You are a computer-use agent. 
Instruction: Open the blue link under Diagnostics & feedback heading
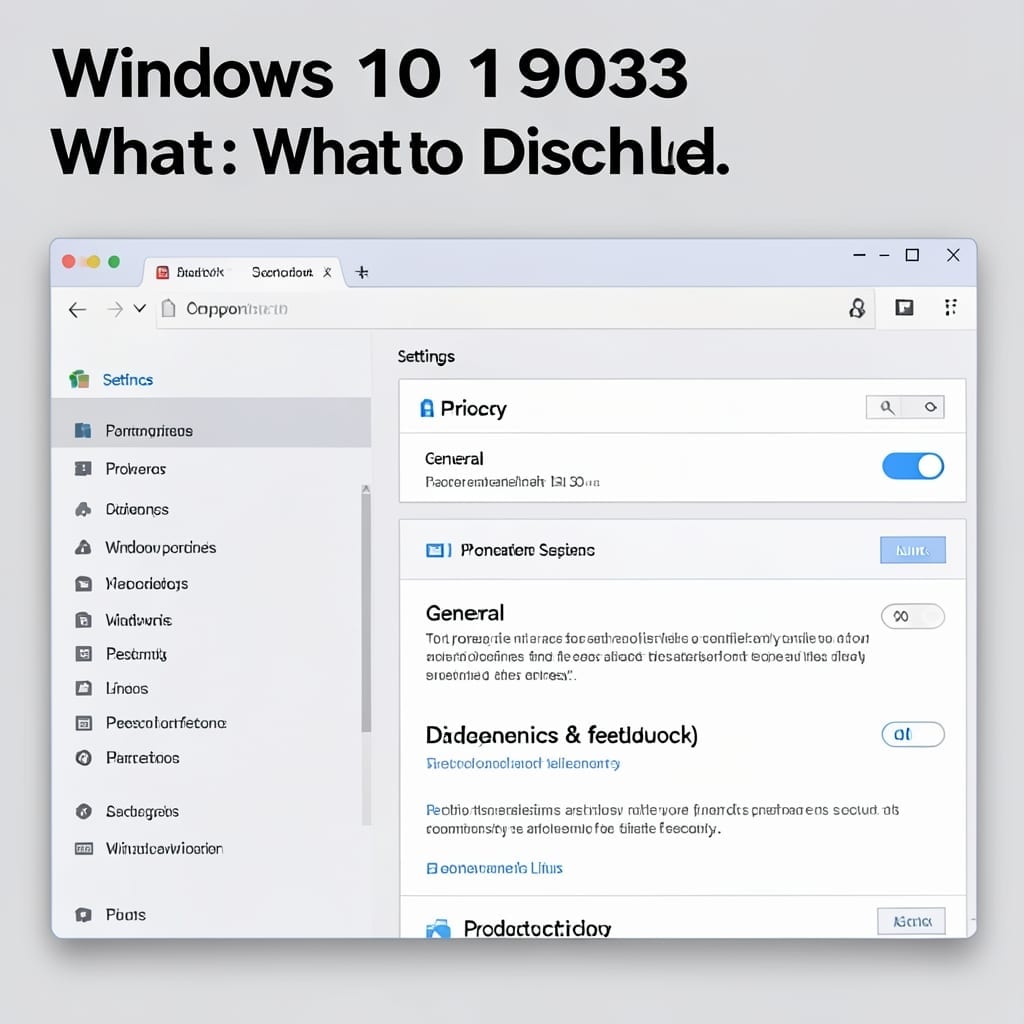[x=523, y=763]
